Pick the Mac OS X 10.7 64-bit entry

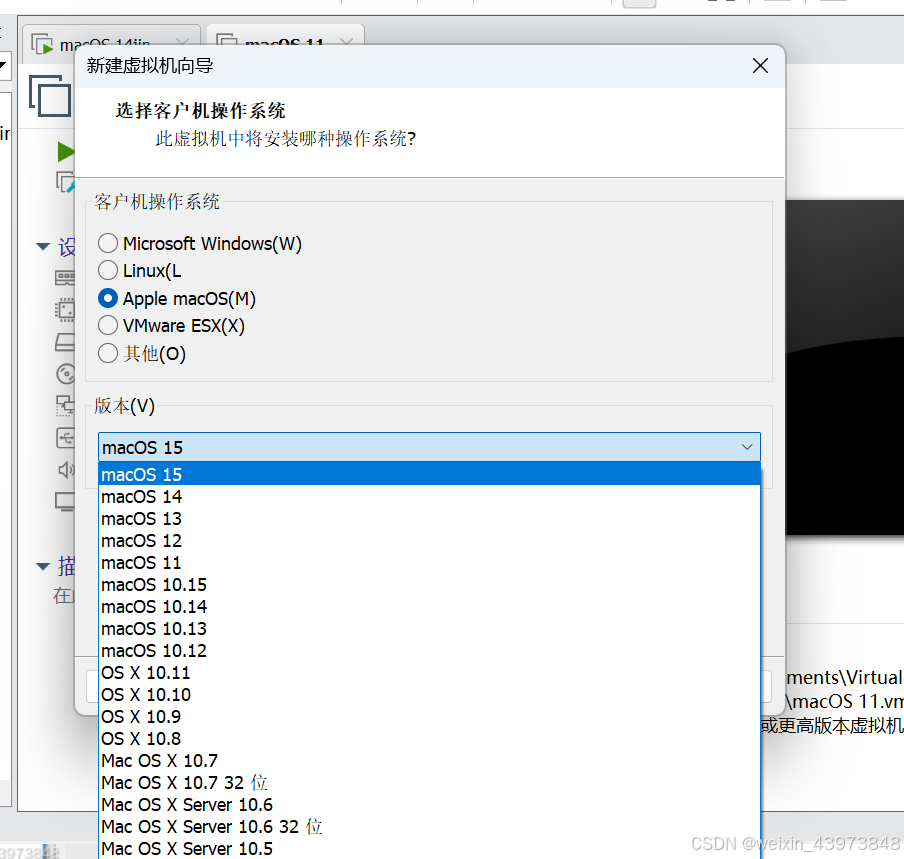[x=430, y=760]
